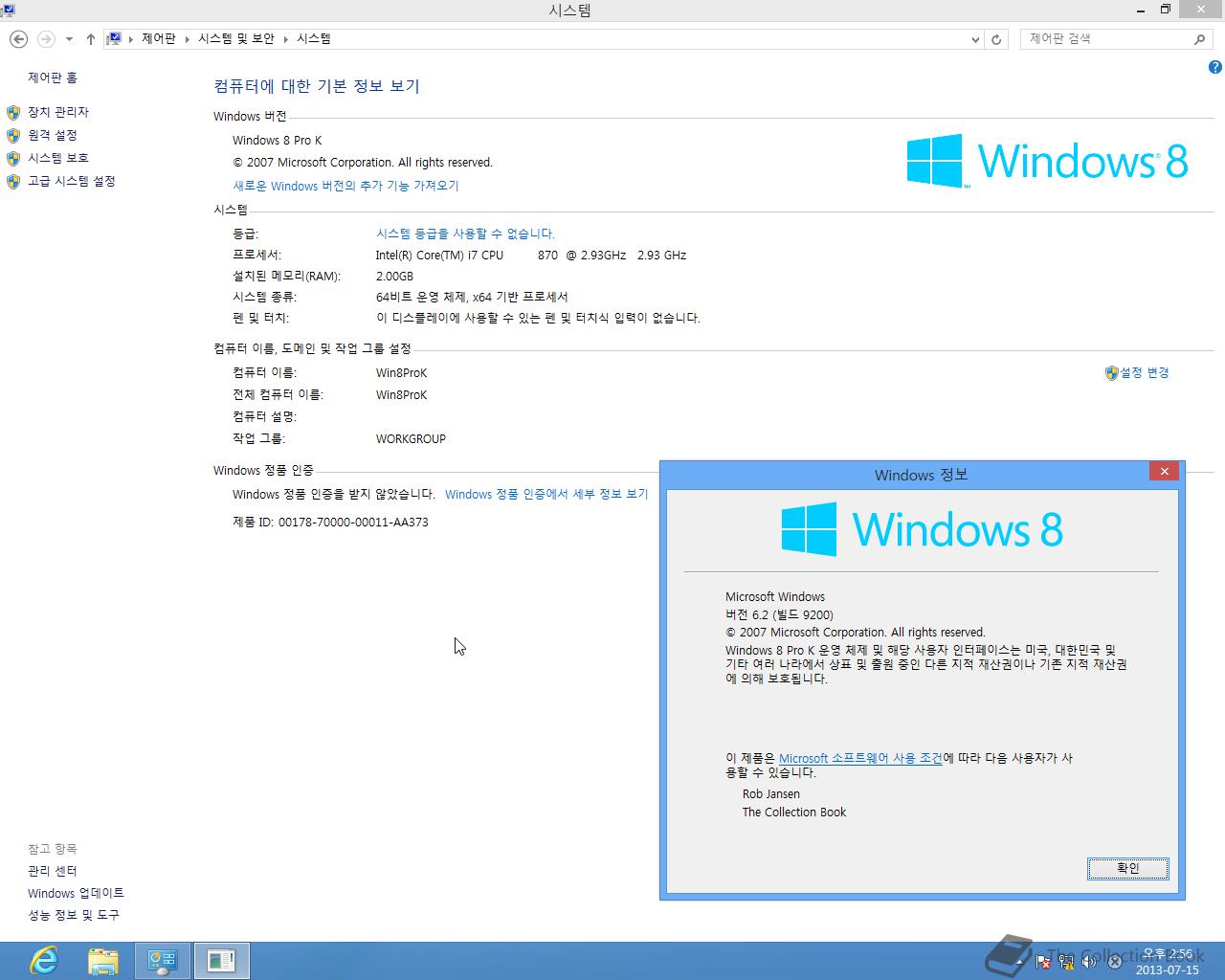The height and width of the screenshot is (980, 1225).
Task: Click the shield icon beside 원격 설정
Action: (x=13, y=136)
